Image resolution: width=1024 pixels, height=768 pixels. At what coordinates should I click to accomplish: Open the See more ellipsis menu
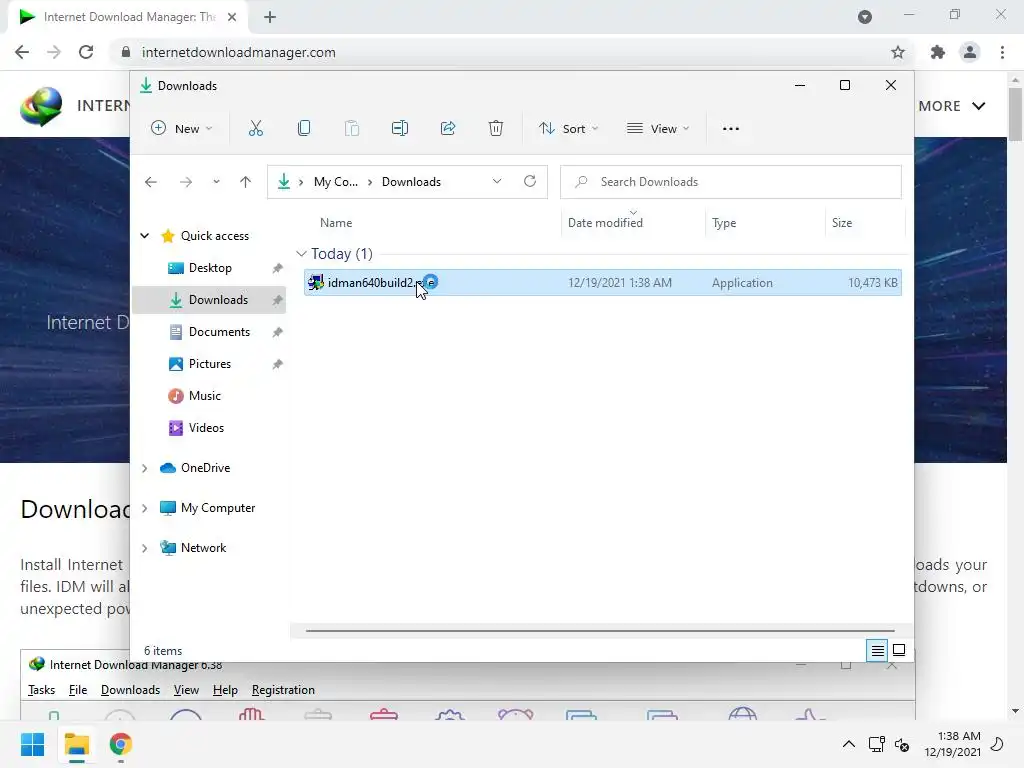[731, 129]
